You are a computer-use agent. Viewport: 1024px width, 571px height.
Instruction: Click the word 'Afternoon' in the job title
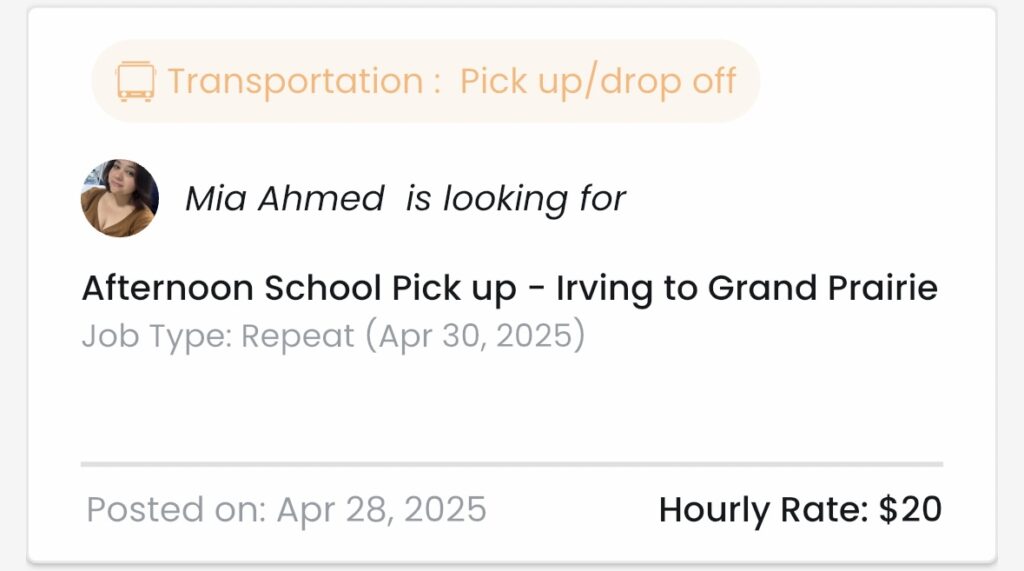click(167, 288)
